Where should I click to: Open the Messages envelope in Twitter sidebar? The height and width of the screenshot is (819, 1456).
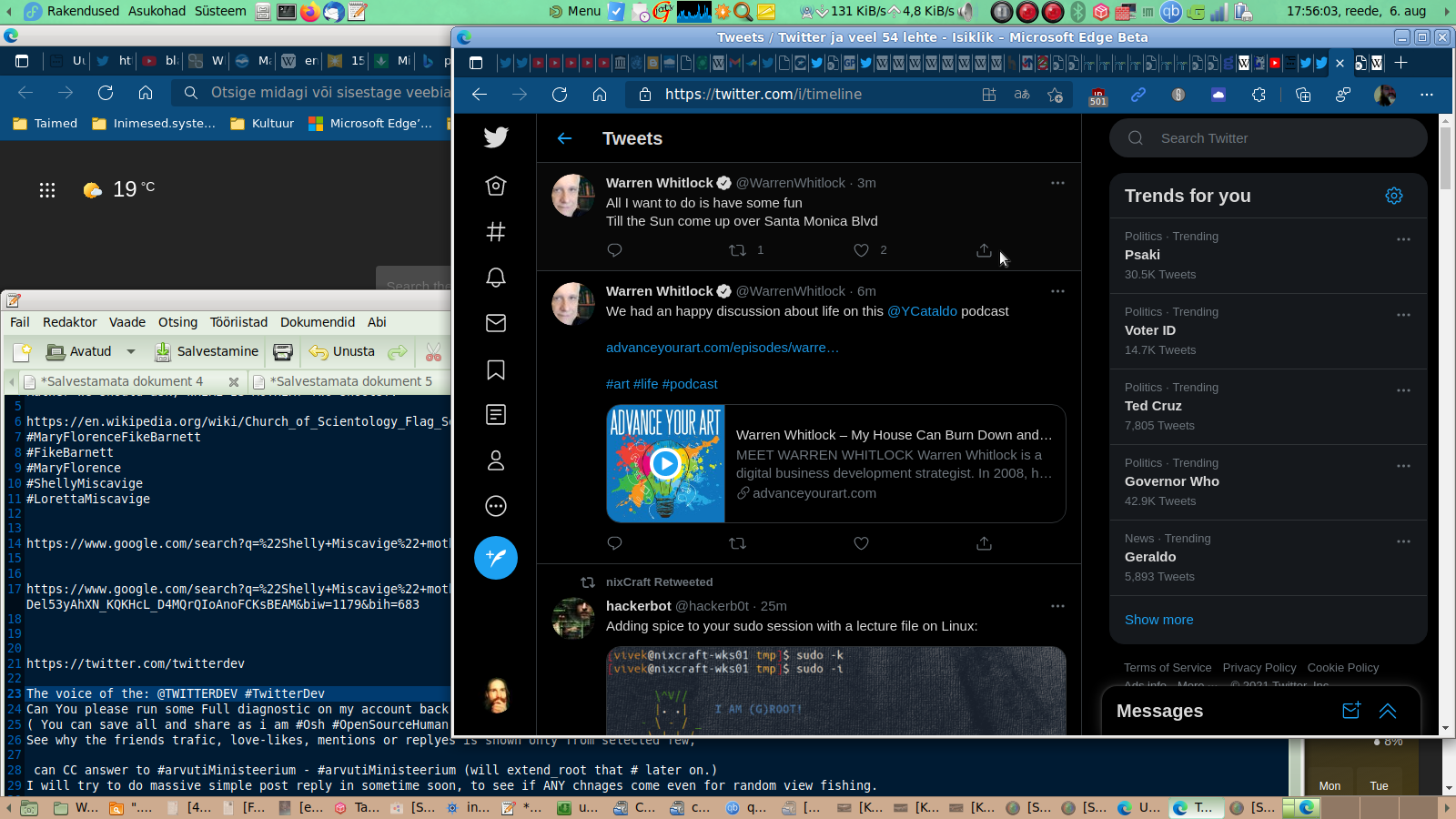pyautogui.click(x=496, y=323)
